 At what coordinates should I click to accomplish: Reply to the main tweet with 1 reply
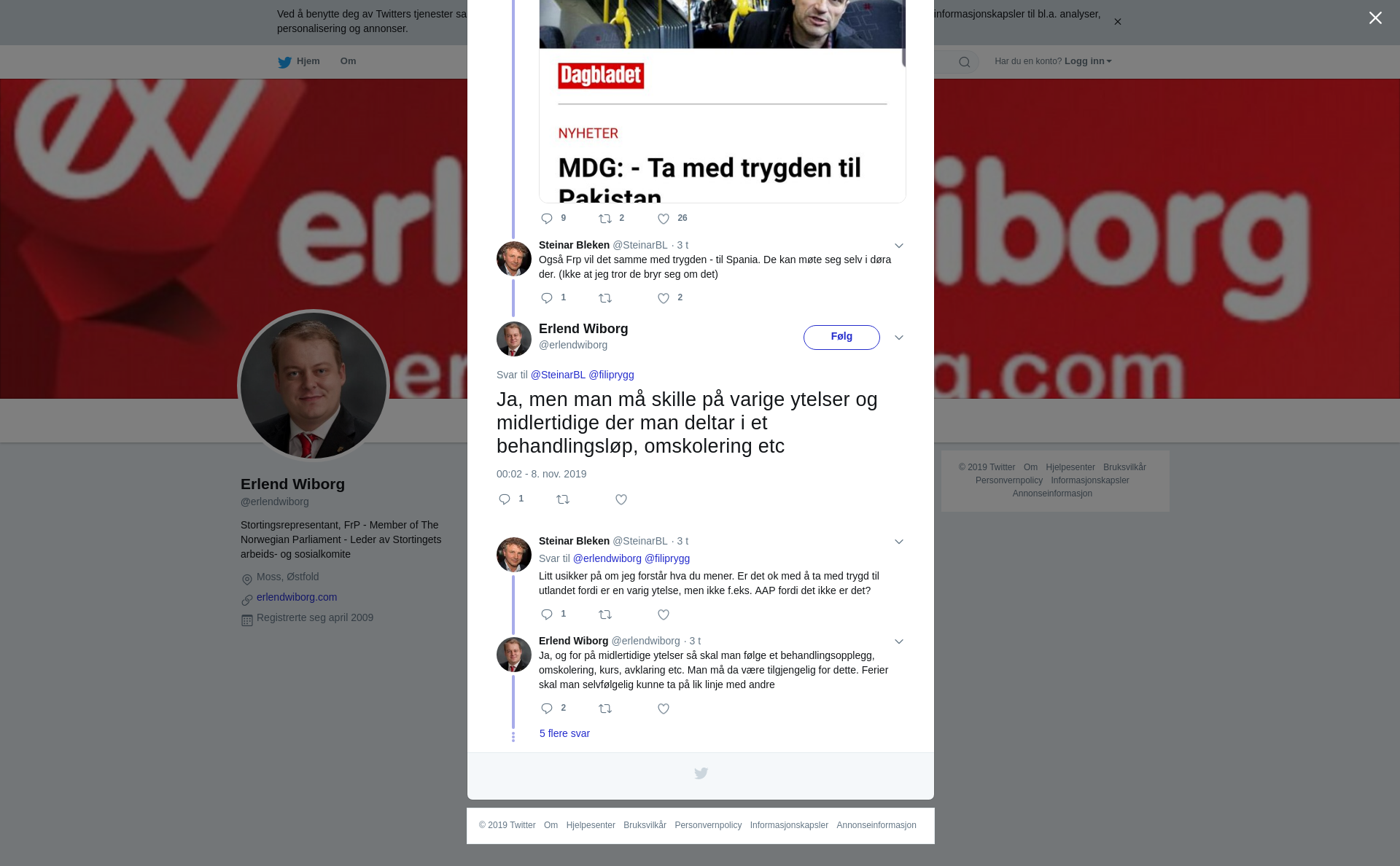tap(505, 499)
